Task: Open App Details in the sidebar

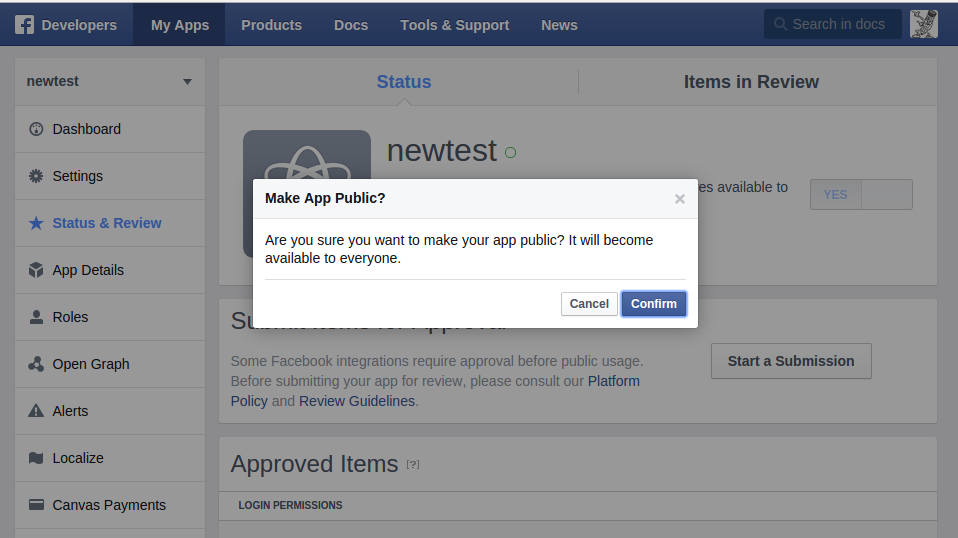Action: (x=110, y=270)
